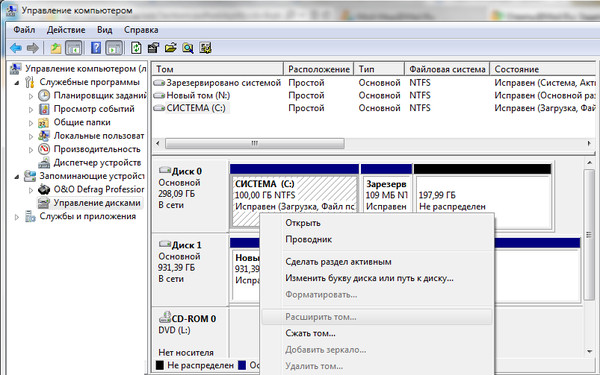
Task: Expand the Производительность node arrow
Action: (31, 150)
